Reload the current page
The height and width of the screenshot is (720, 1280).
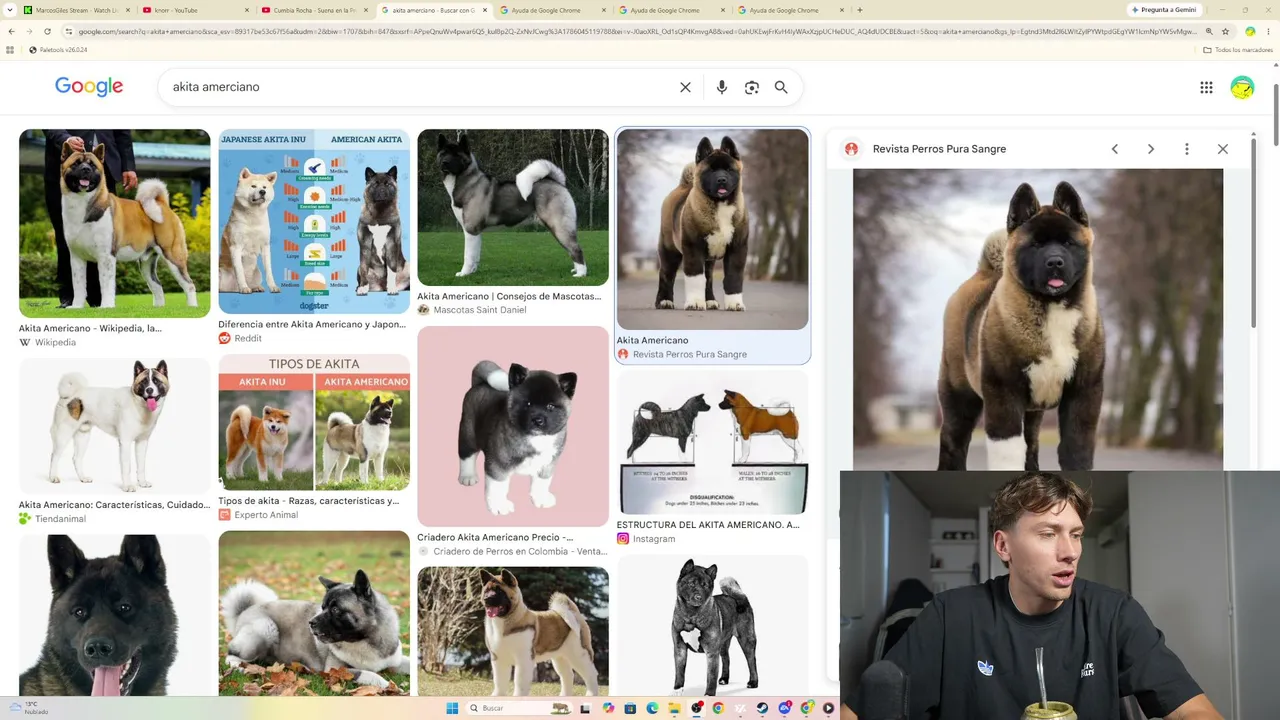point(47,31)
